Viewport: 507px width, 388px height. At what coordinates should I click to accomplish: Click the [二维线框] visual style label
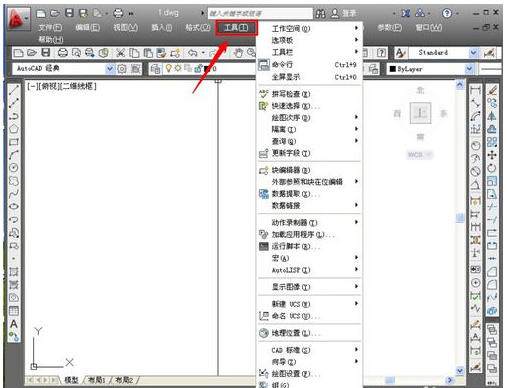(78, 87)
